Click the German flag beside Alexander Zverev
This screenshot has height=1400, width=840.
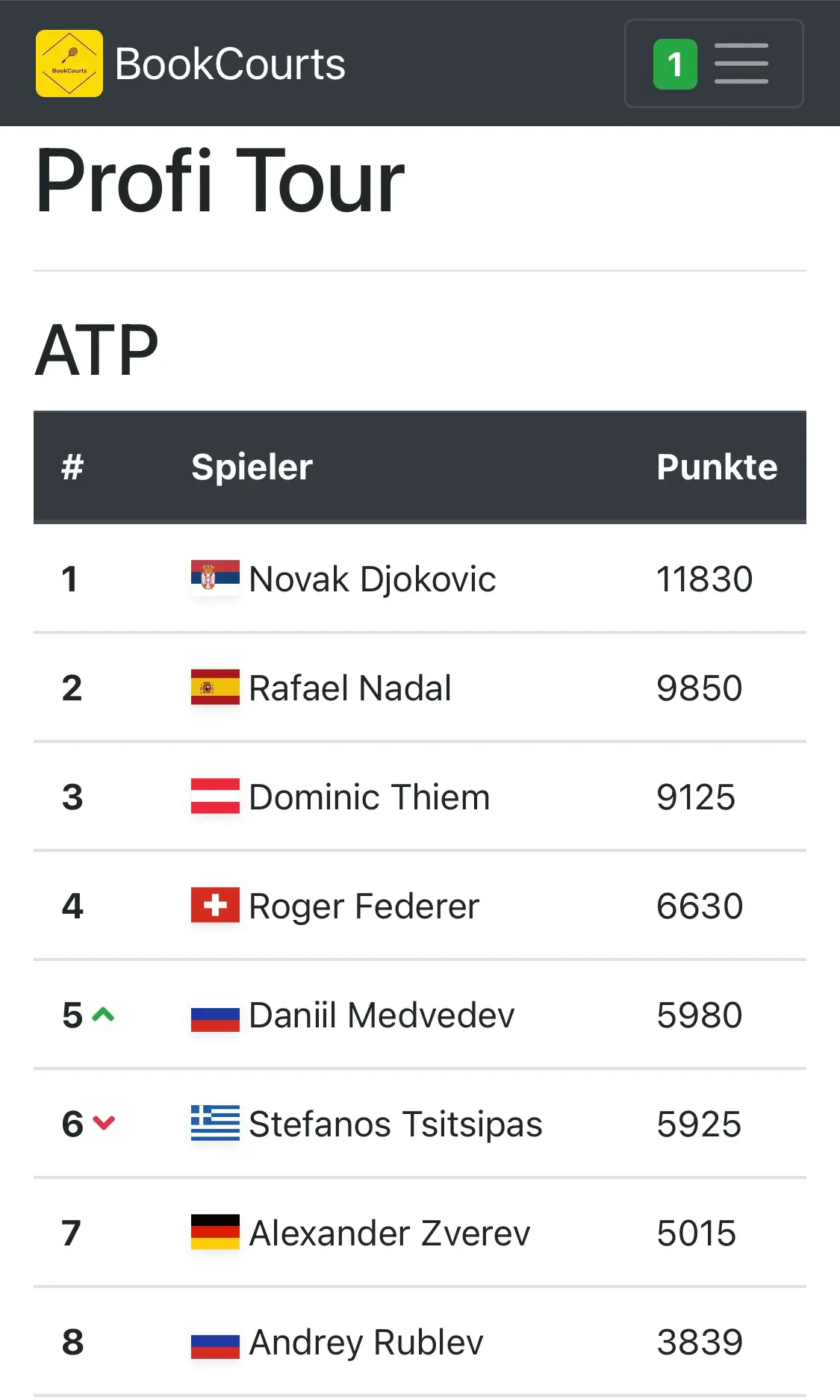(x=215, y=1232)
